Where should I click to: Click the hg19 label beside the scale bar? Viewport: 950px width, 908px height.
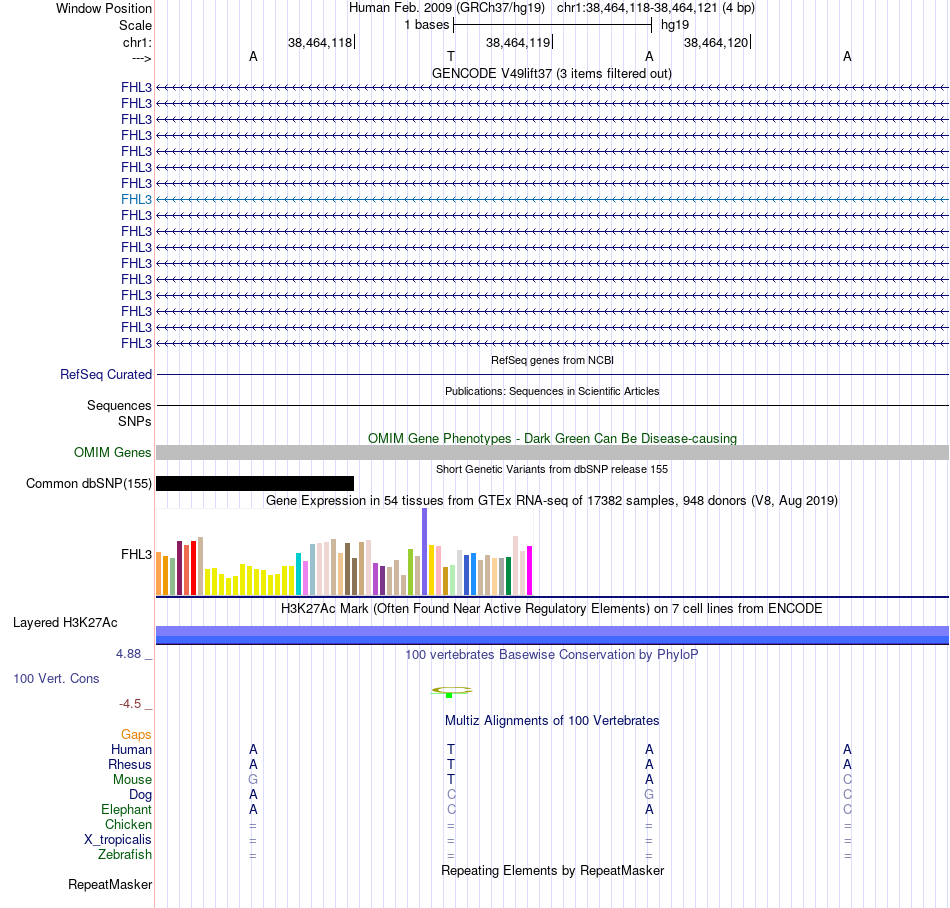pyautogui.click(x=675, y=25)
